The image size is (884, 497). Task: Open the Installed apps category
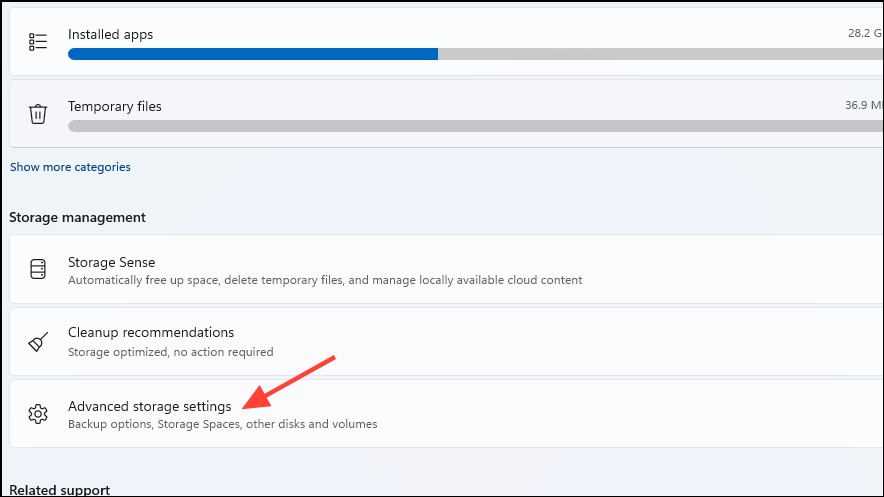(x=446, y=42)
